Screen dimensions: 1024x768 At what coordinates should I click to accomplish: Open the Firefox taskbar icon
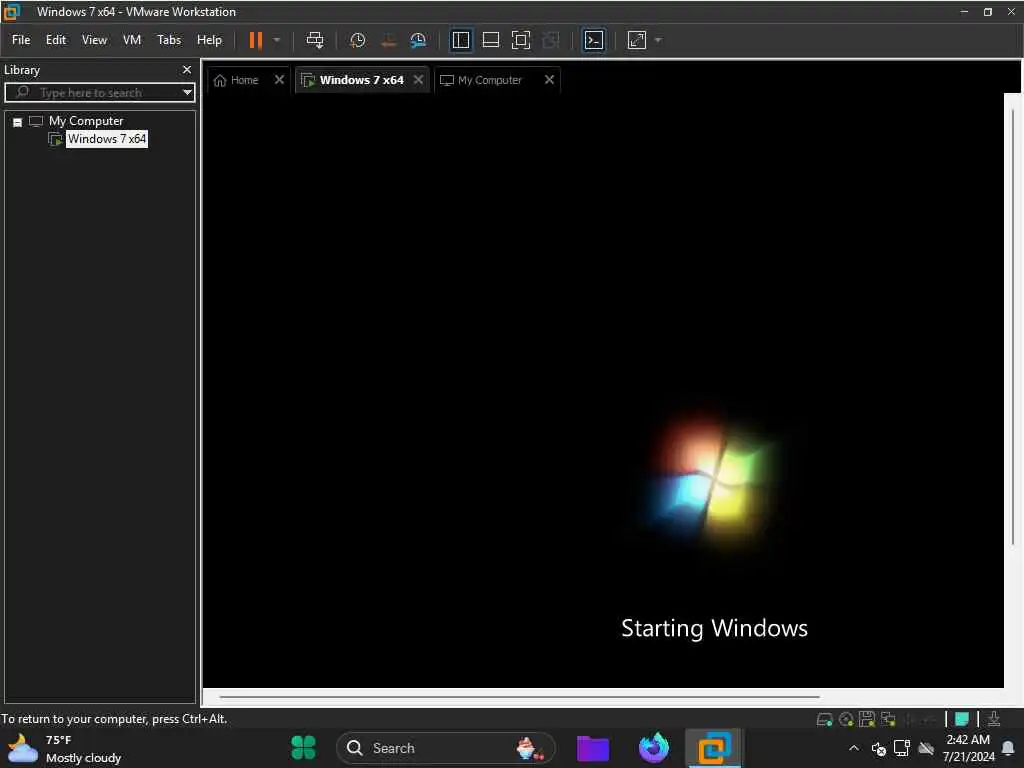pos(654,748)
